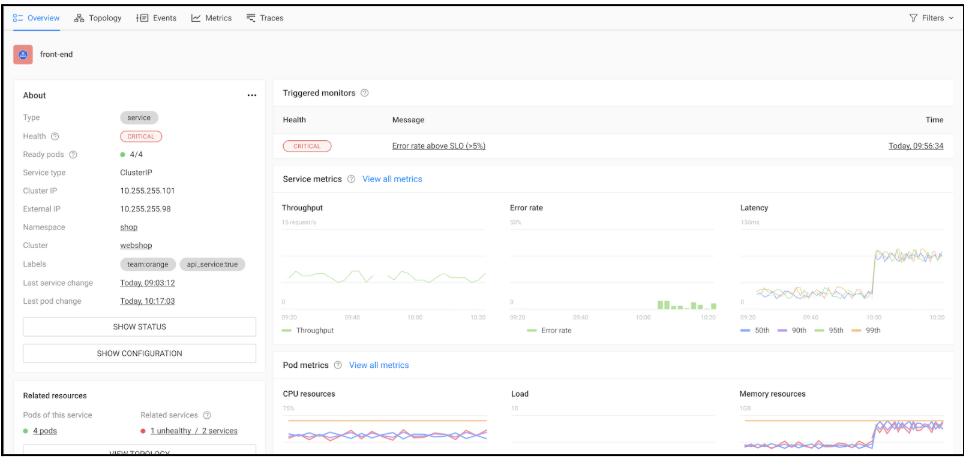Viewport: 964px width, 458px height.
Task: Open the Filters dropdown
Action: [931, 18]
